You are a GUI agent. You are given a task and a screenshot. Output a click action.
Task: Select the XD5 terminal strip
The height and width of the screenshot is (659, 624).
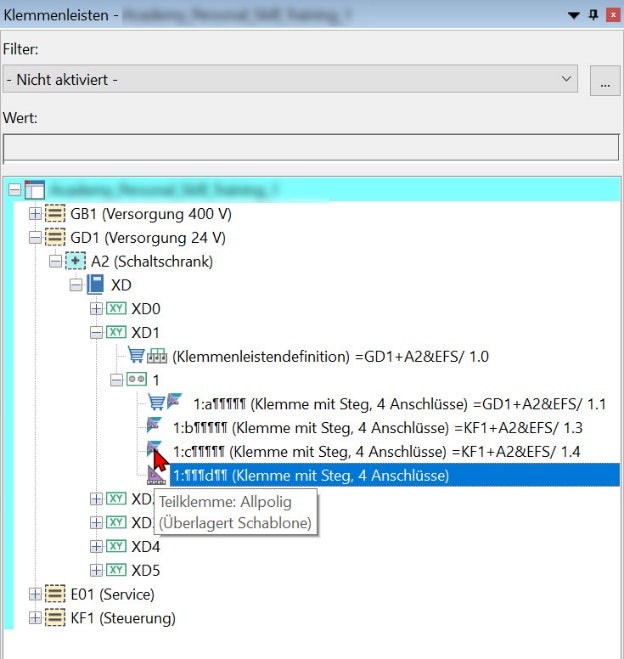pos(146,570)
